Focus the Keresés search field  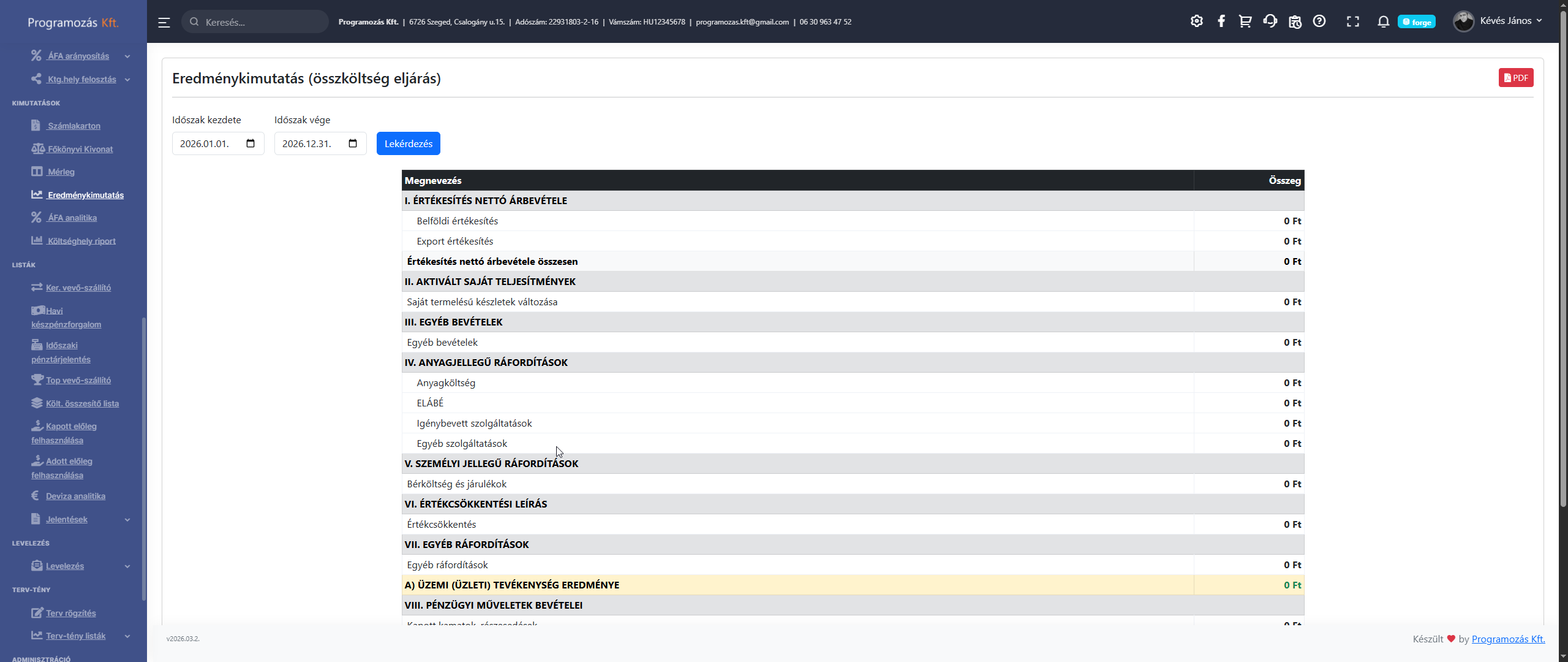click(x=255, y=21)
